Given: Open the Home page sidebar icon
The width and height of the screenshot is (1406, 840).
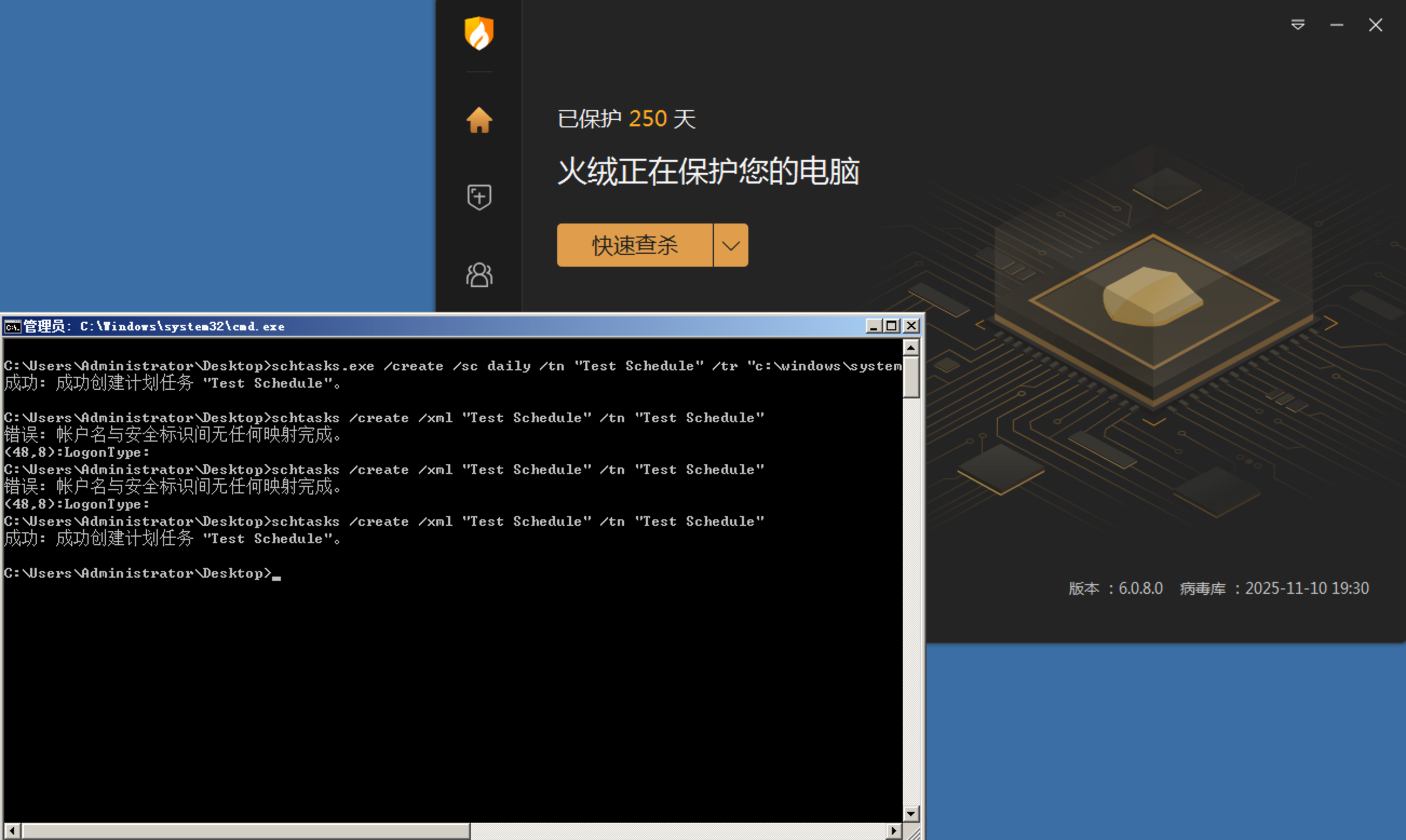Looking at the screenshot, I should (x=479, y=120).
